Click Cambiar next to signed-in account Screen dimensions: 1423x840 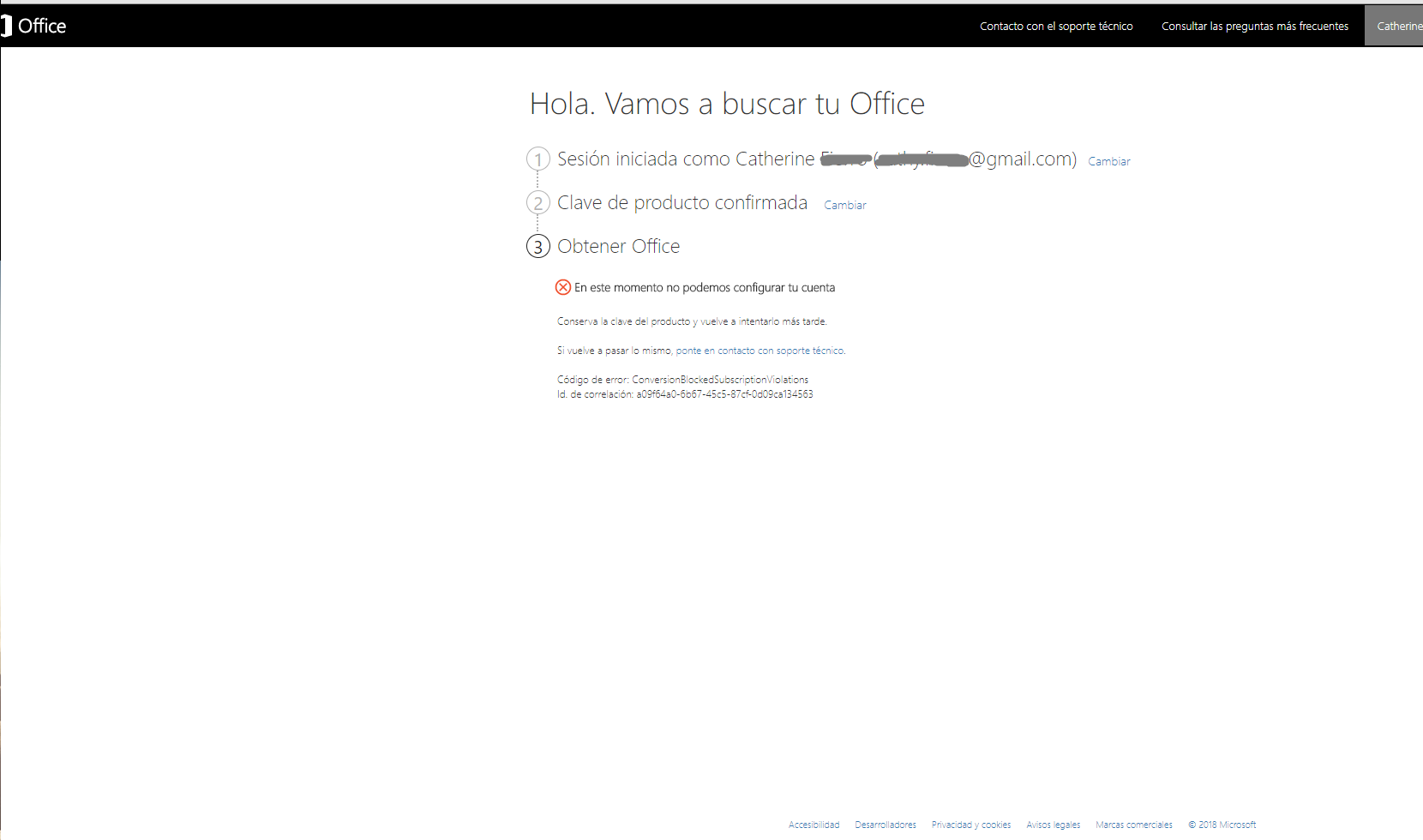(1109, 161)
